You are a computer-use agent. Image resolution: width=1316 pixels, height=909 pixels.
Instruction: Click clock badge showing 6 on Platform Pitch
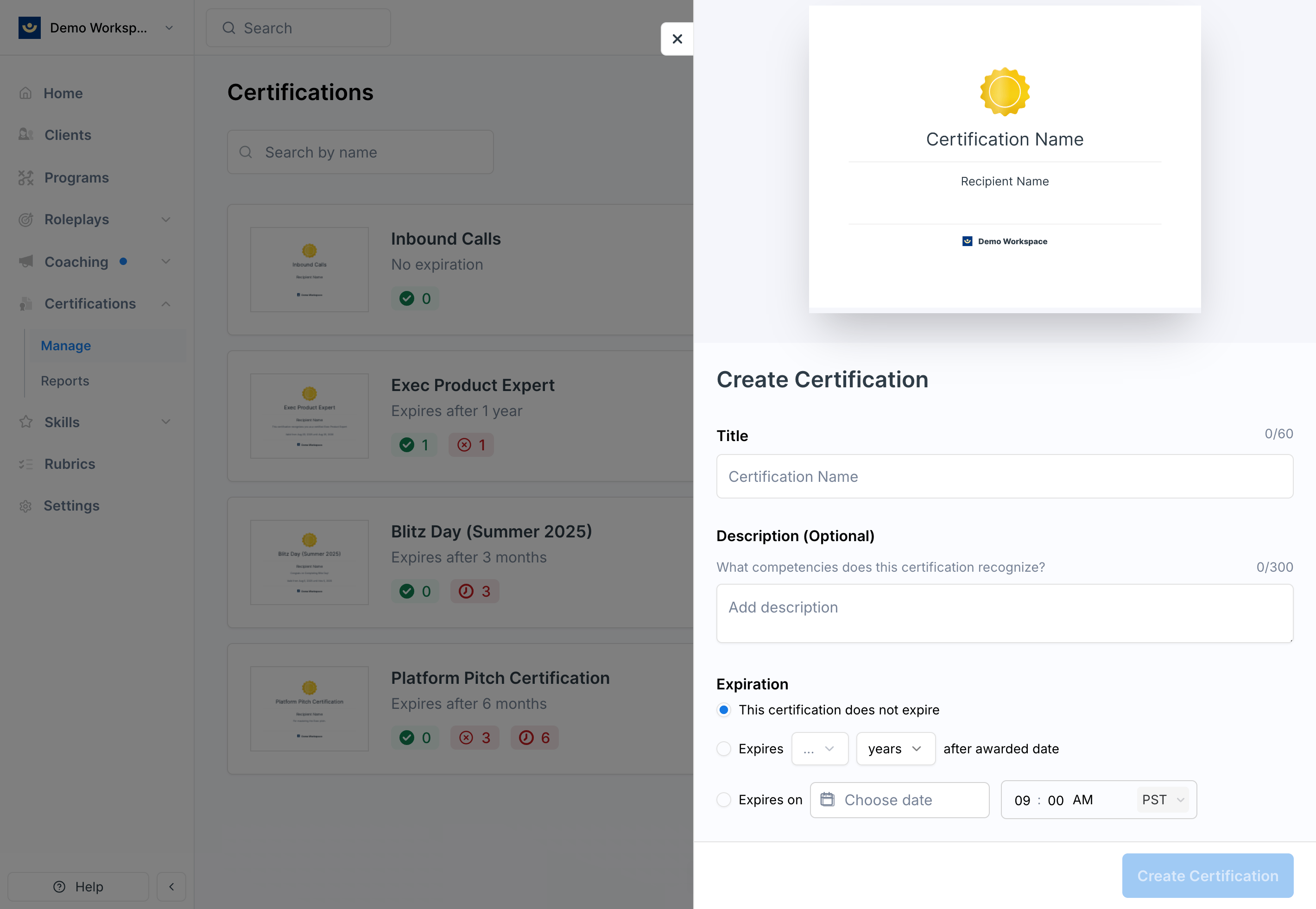pos(534,738)
